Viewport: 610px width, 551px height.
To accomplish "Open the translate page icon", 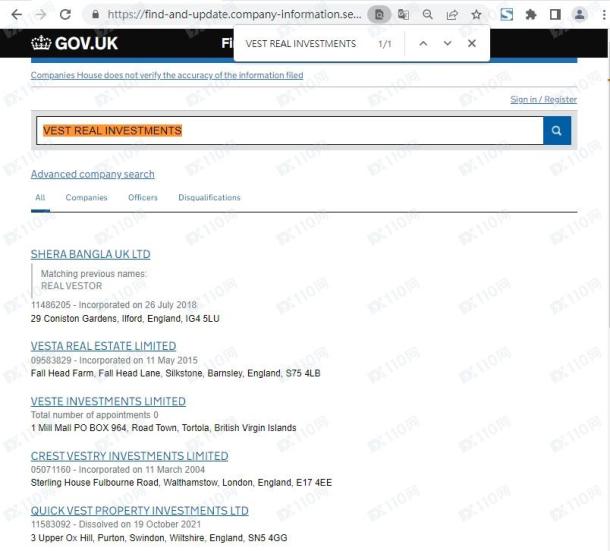I will point(403,15).
